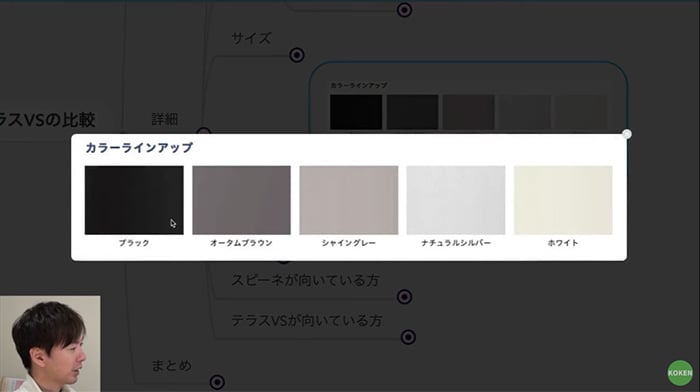Open the 詳細 mind map topic
Viewport: 700px width, 392px height.
pos(165,119)
